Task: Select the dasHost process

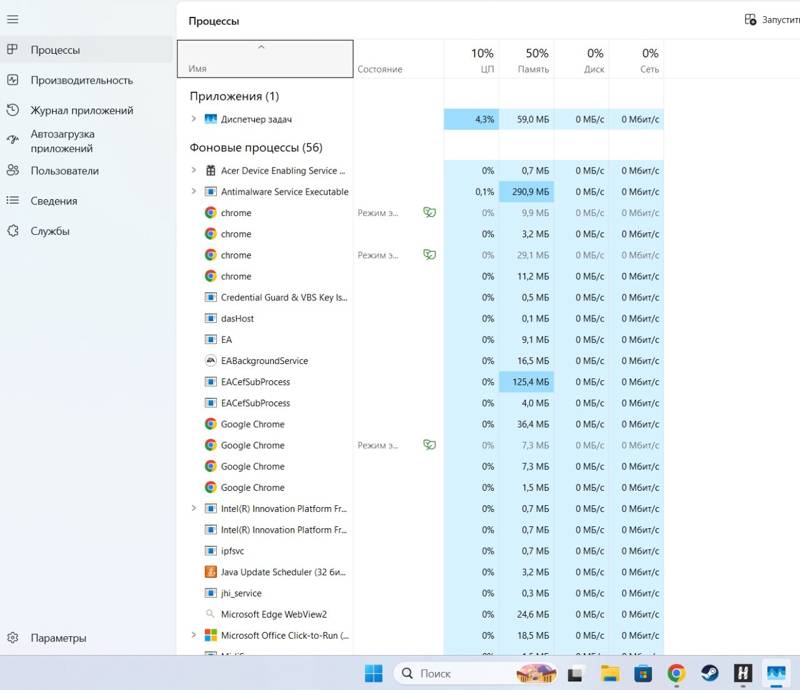Action: pos(420,318)
